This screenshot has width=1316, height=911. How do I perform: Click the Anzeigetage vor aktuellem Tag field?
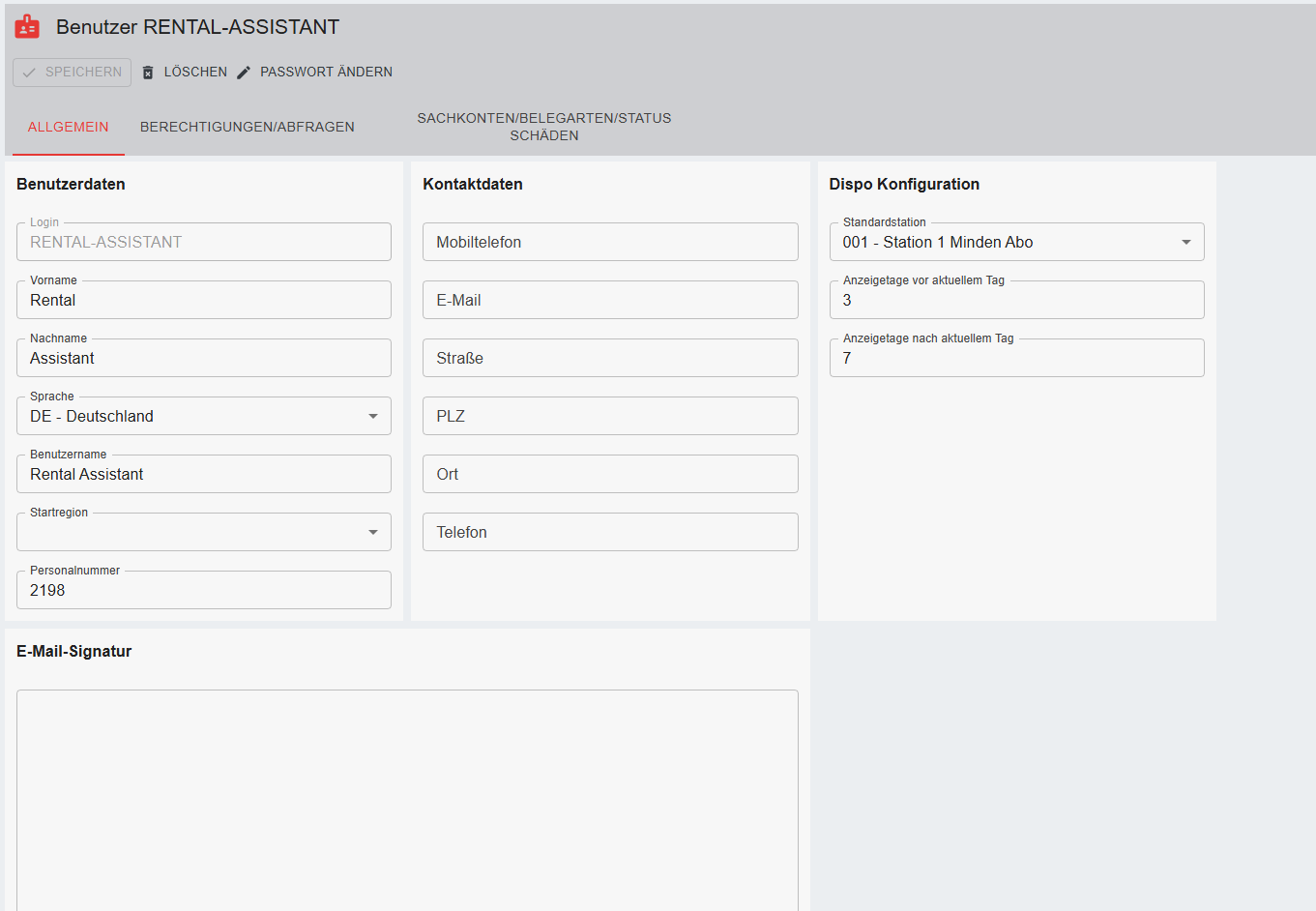[x=1015, y=301]
